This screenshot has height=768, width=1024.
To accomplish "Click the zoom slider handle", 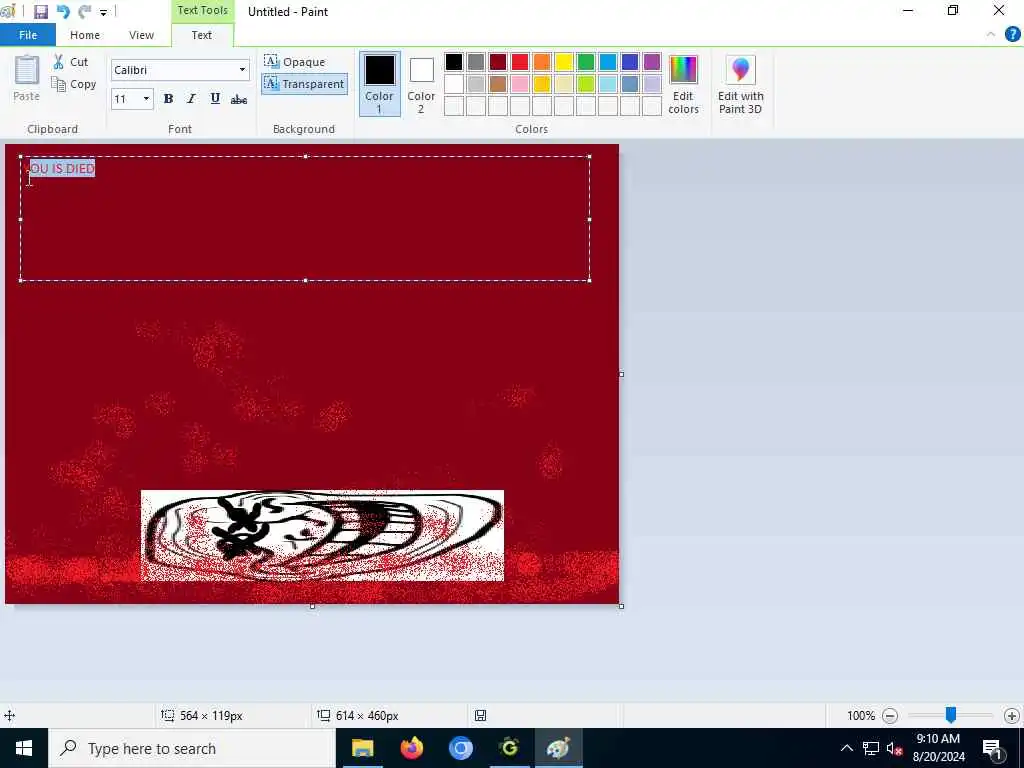I will 951,716.
